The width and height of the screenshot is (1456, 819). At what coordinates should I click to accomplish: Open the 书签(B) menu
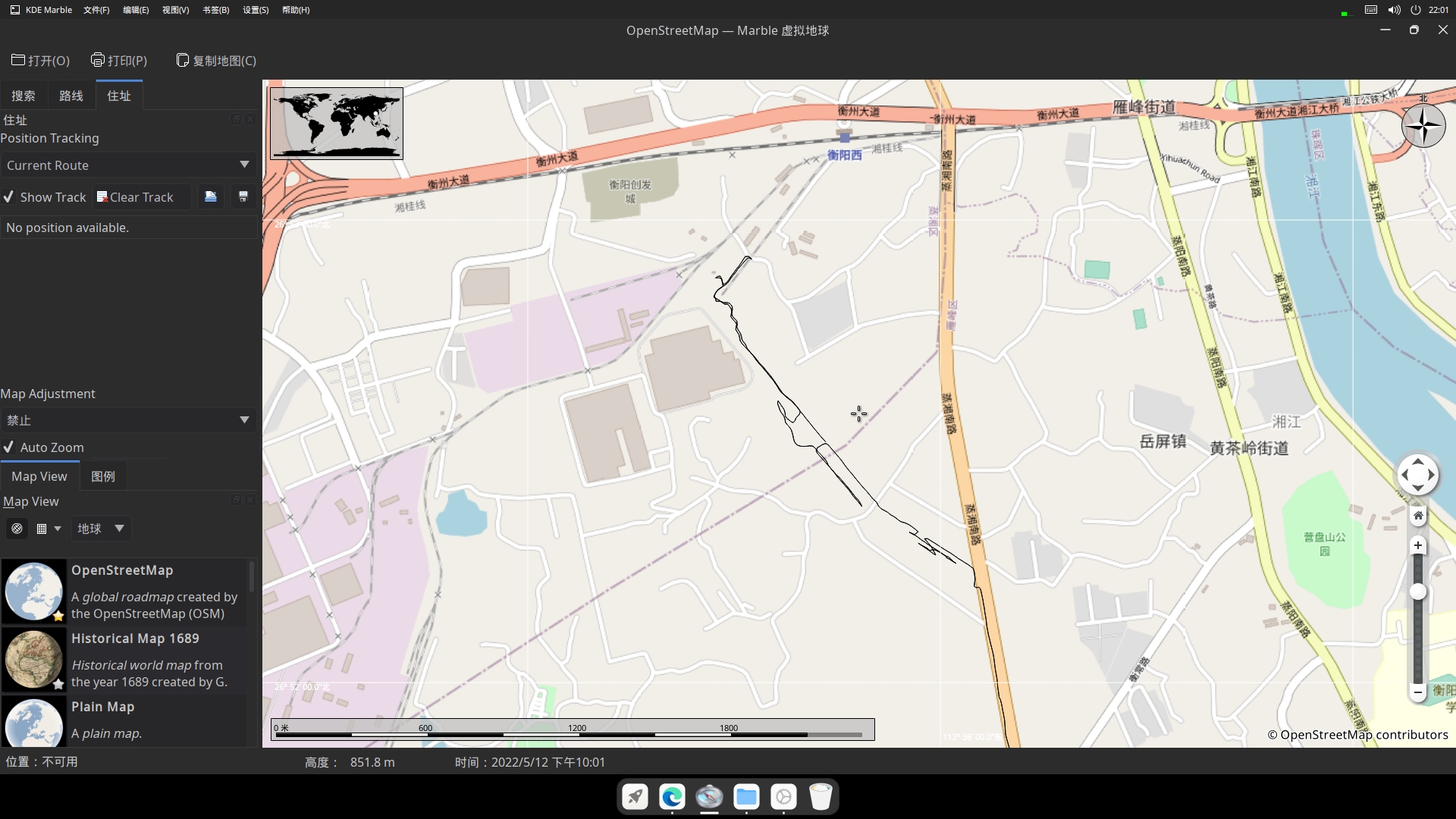(215, 10)
